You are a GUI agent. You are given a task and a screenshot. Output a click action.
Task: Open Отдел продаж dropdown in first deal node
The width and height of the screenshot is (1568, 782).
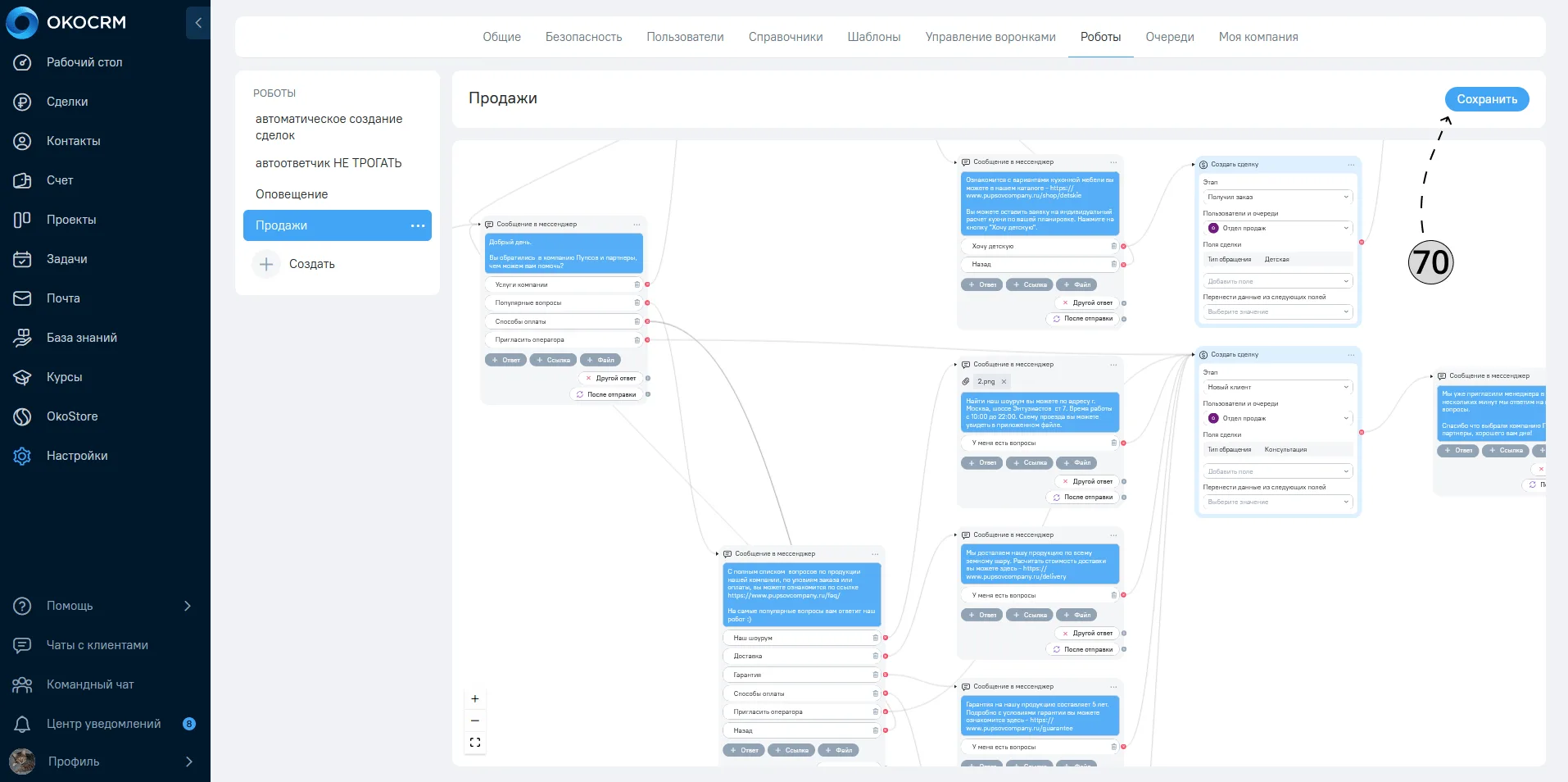click(x=1277, y=228)
